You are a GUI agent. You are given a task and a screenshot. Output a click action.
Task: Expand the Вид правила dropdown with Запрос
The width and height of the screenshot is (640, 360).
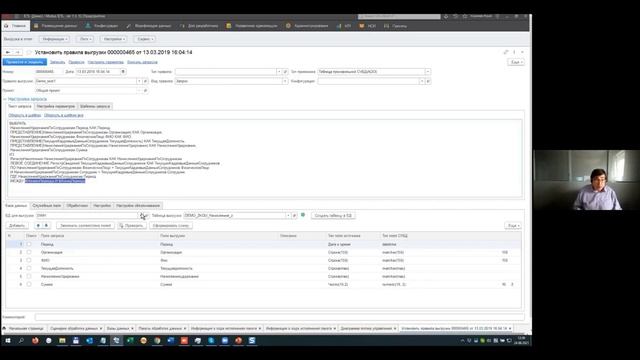284,81
